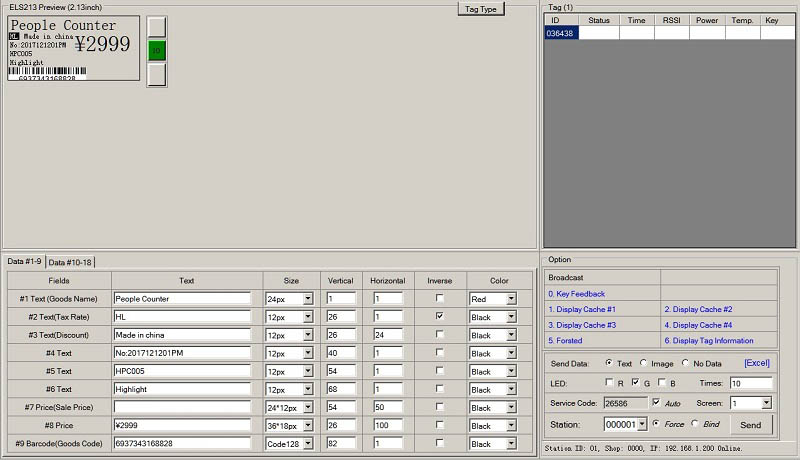Toggle Inverse checkbox for #9 Barcode row
Viewport: 800px width, 460px height.
click(x=439, y=443)
